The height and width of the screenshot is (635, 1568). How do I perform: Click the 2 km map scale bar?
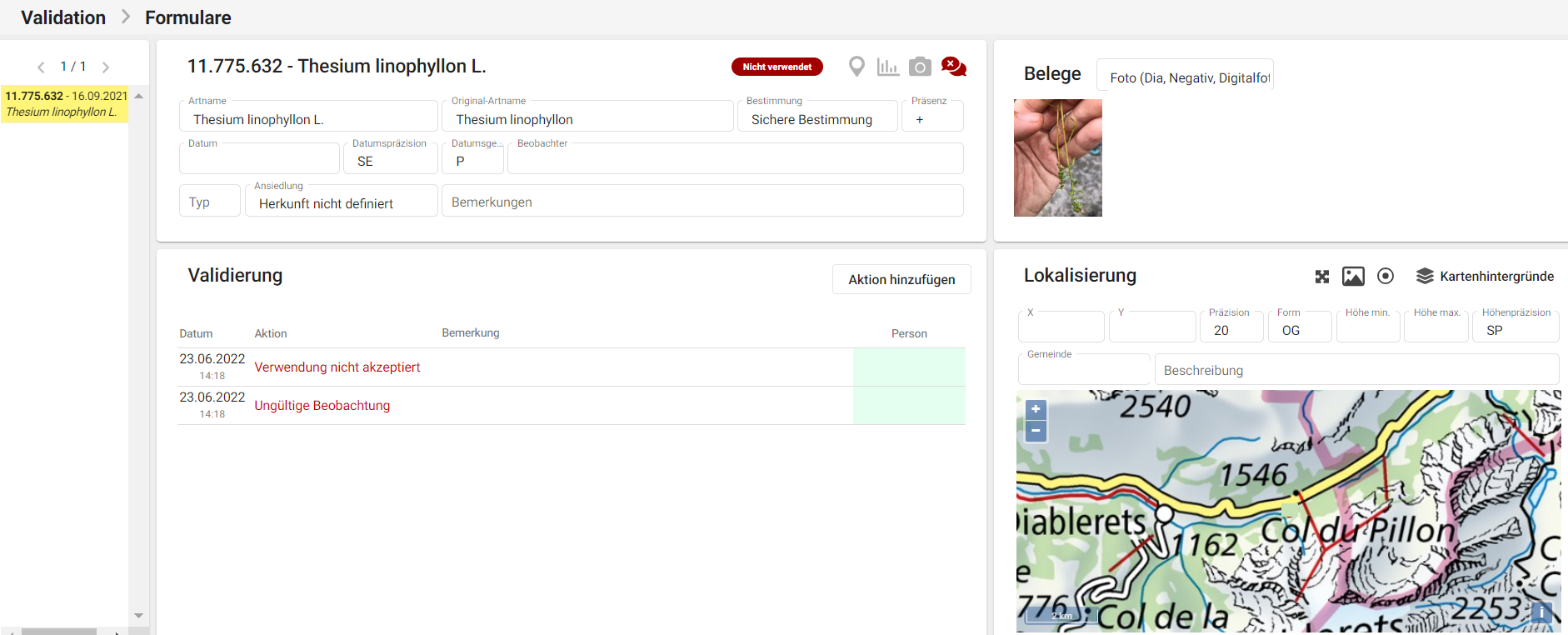coord(1061,616)
